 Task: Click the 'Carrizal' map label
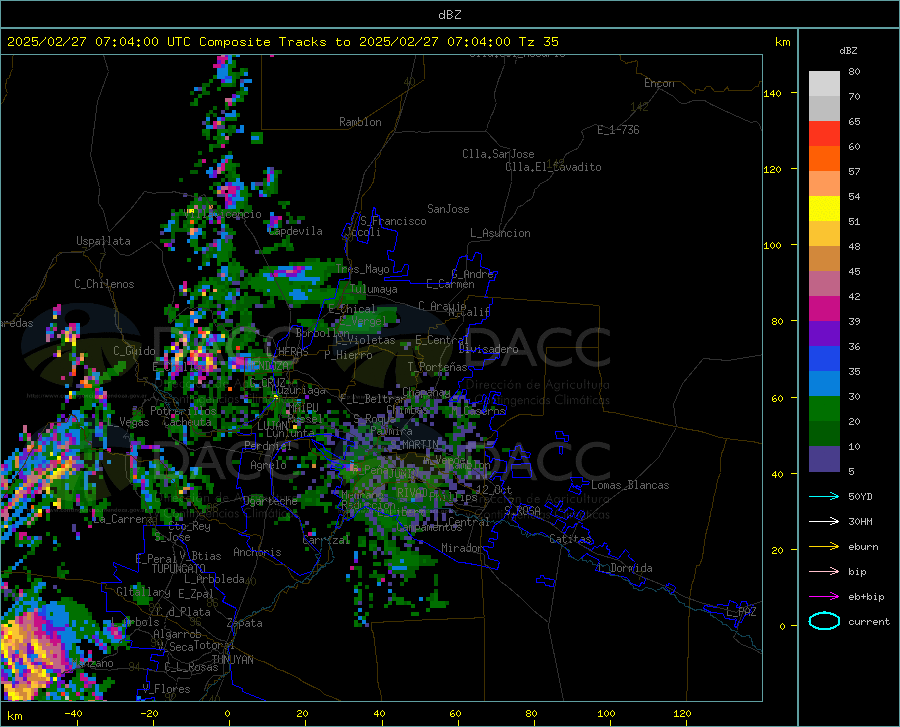(326, 540)
